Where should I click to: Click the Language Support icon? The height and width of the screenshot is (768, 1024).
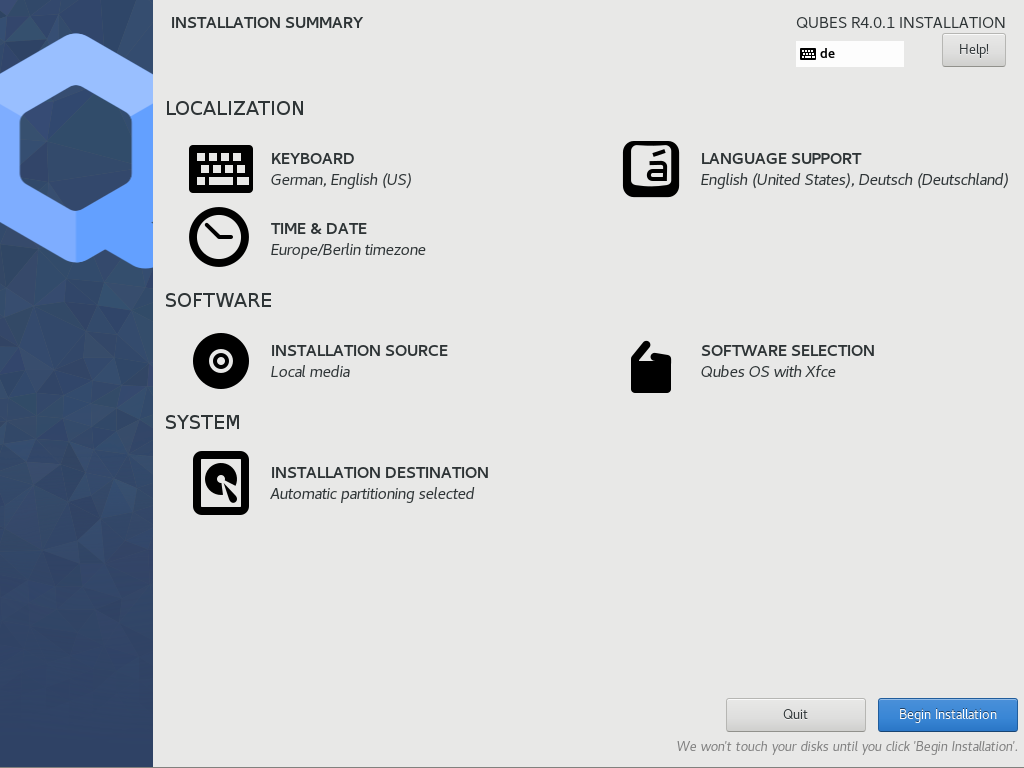(651, 169)
